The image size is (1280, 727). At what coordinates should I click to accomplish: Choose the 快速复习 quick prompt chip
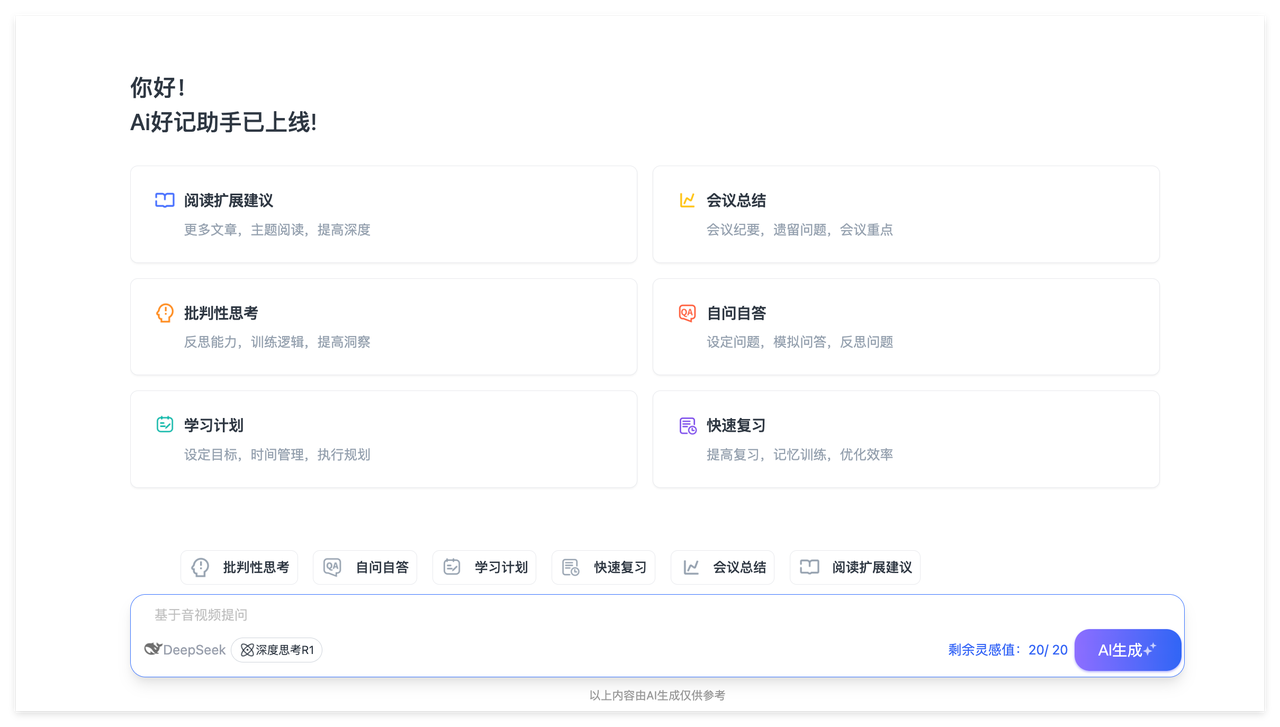(x=603, y=567)
